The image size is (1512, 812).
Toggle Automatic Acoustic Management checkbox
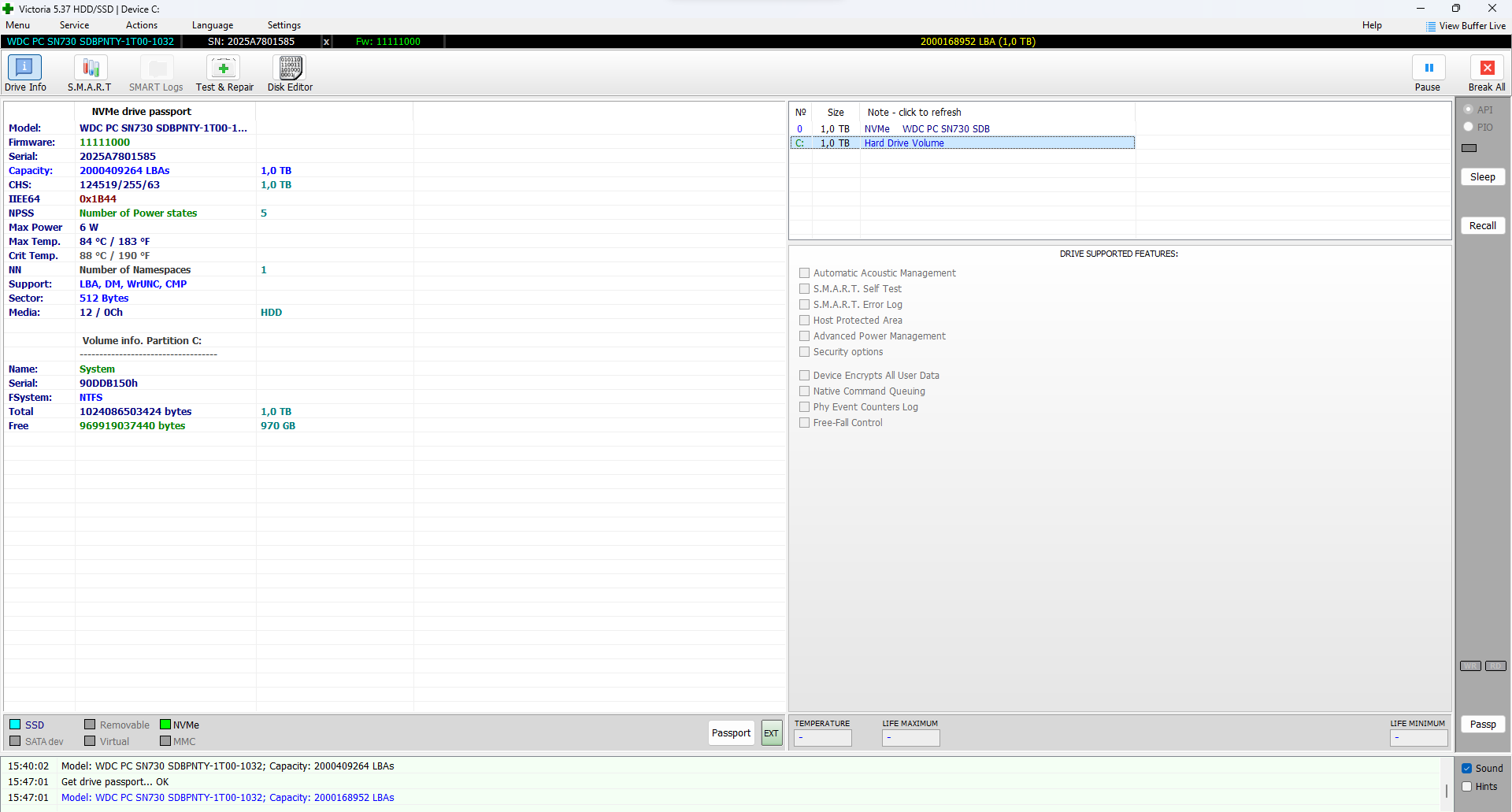point(805,273)
